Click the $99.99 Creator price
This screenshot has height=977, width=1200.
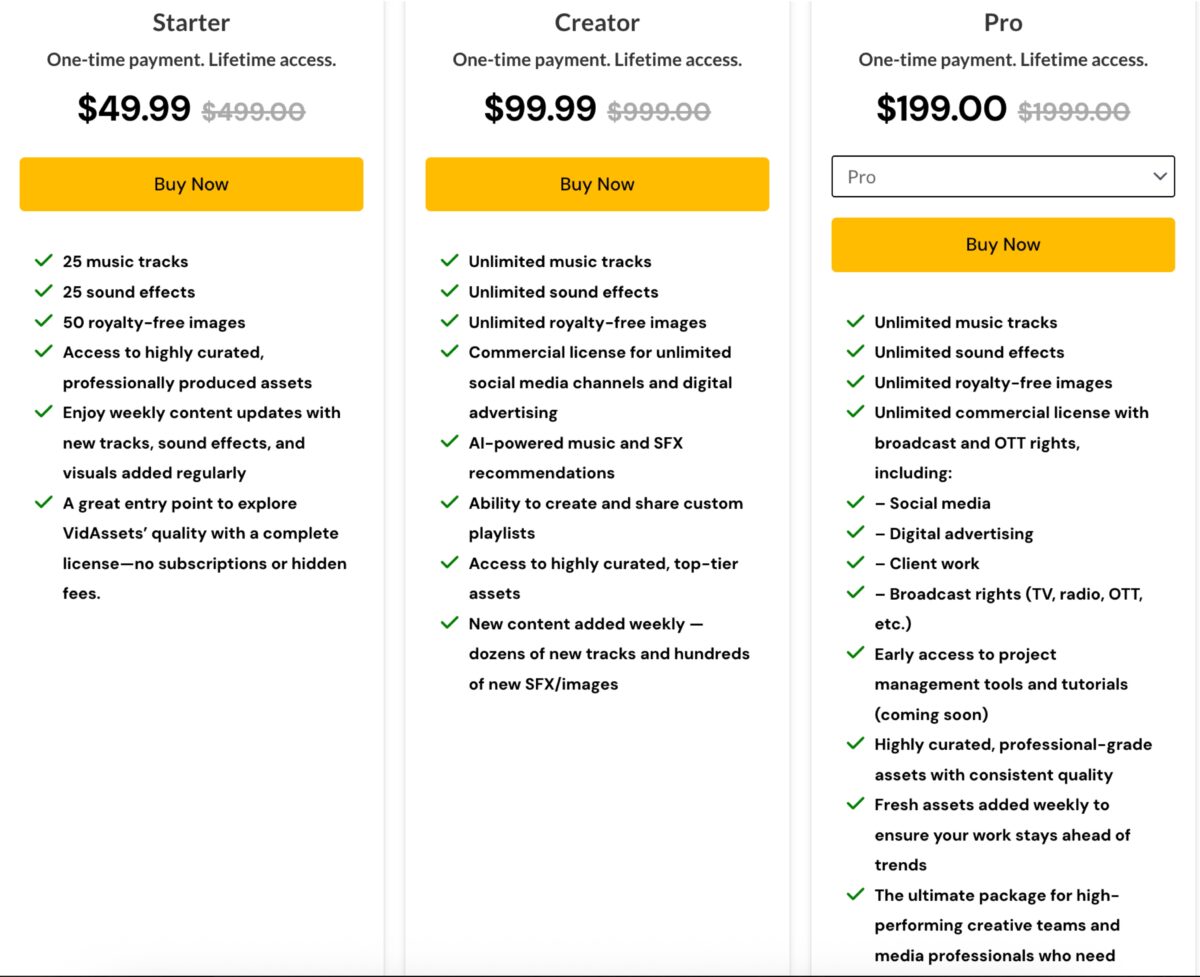click(540, 108)
